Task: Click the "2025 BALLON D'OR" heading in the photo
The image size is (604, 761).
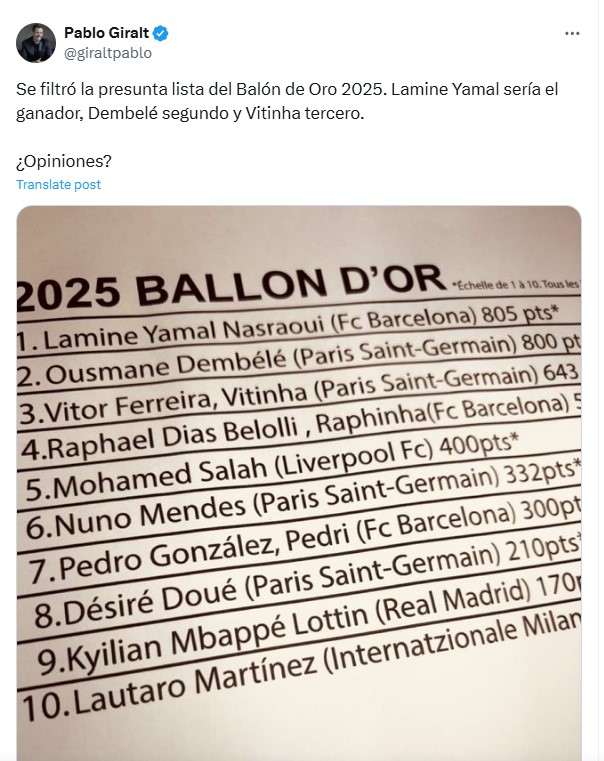Action: click(x=230, y=288)
